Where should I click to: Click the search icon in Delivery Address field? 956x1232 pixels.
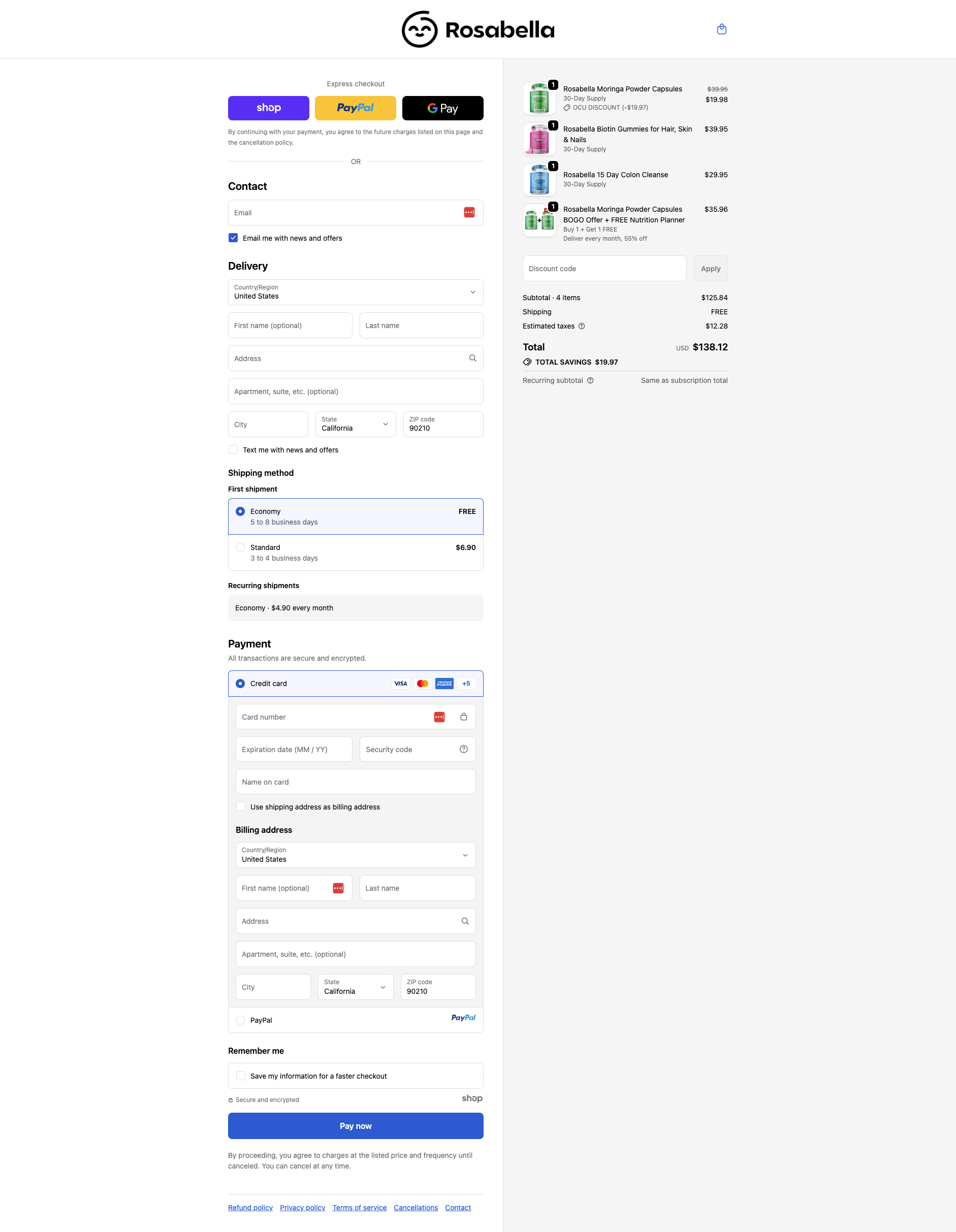tap(472, 358)
